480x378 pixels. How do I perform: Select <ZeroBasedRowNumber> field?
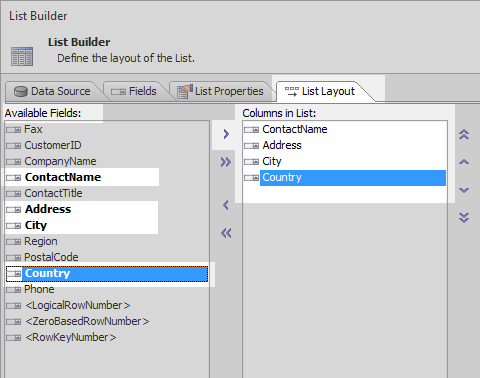(x=87, y=321)
